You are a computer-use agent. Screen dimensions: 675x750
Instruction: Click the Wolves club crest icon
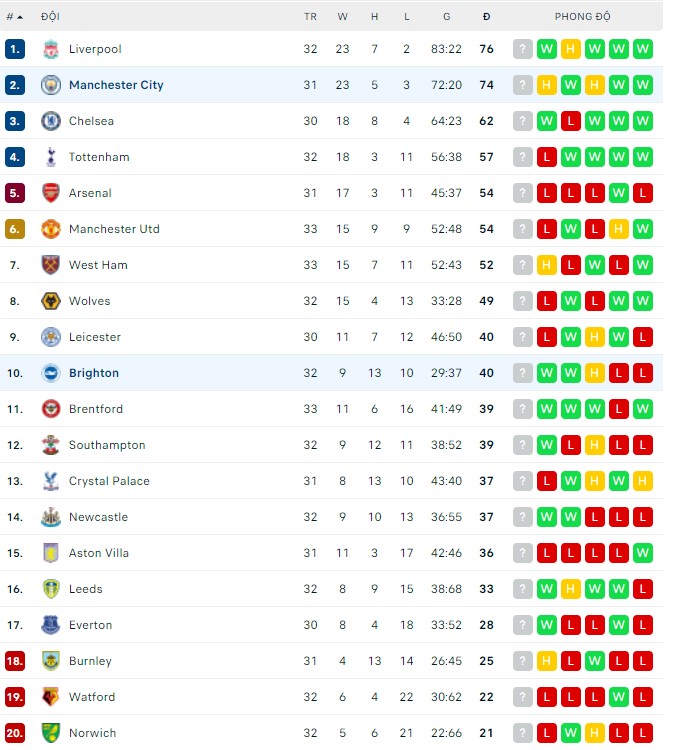tap(50, 301)
